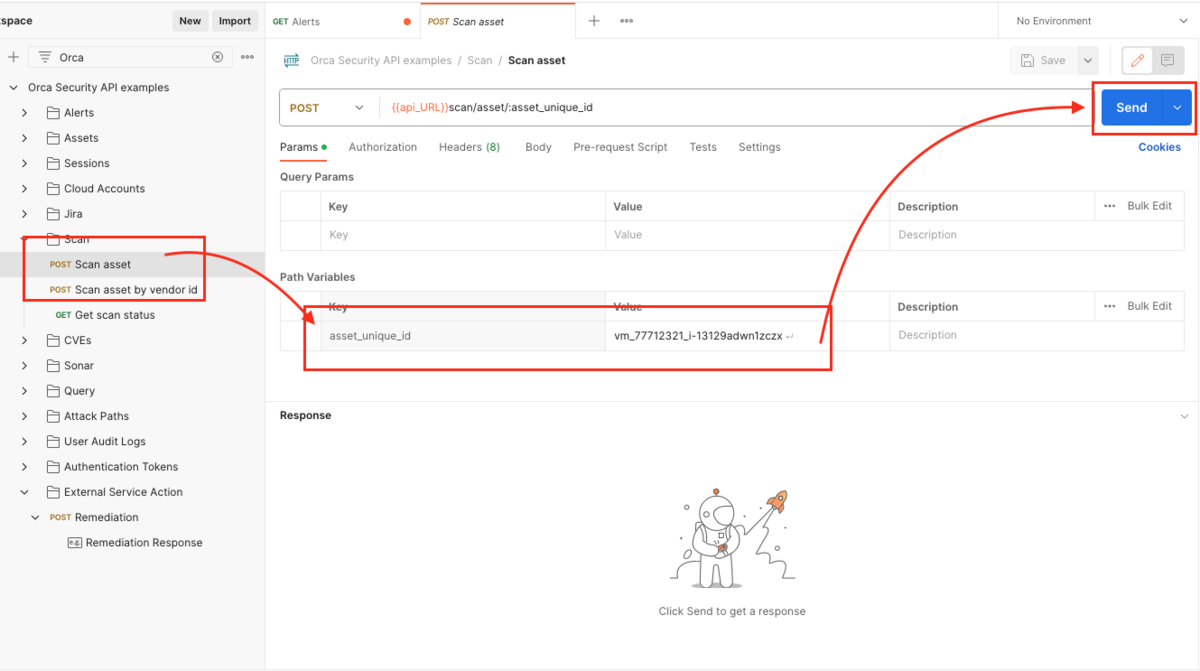Click the plus icon to create new collection

(x=13, y=57)
